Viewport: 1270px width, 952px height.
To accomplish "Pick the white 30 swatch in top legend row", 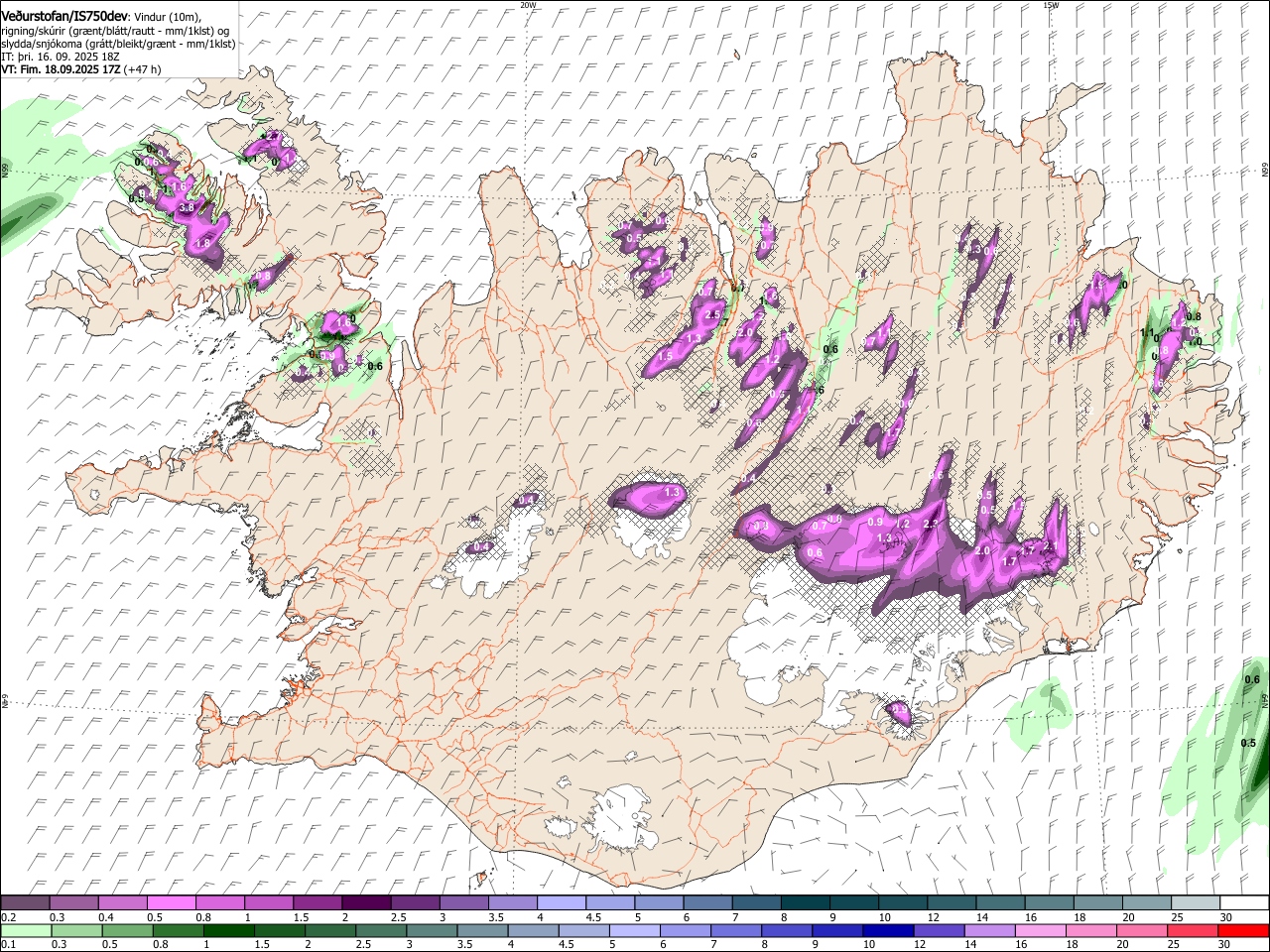I will click(1244, 902).
